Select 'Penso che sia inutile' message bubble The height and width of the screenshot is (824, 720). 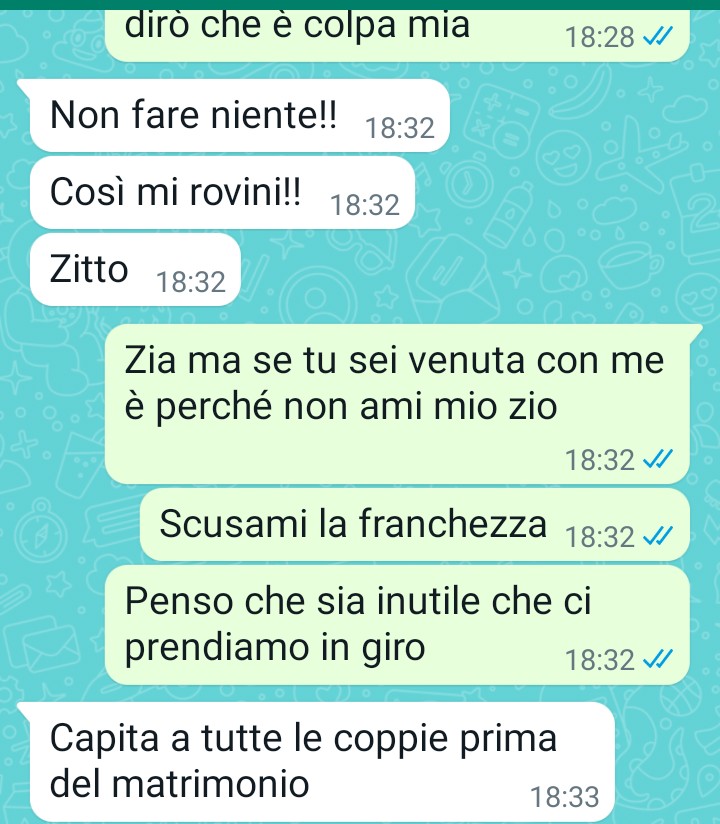click(x=397, y=625)
